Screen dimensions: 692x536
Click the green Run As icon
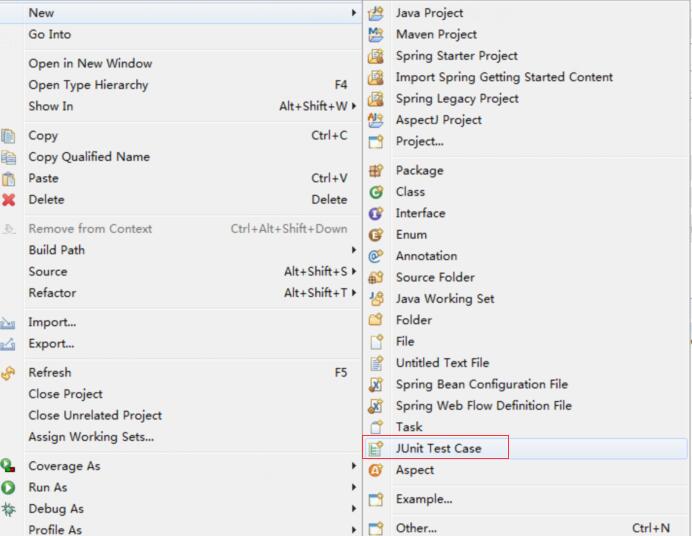coord(8,487)
